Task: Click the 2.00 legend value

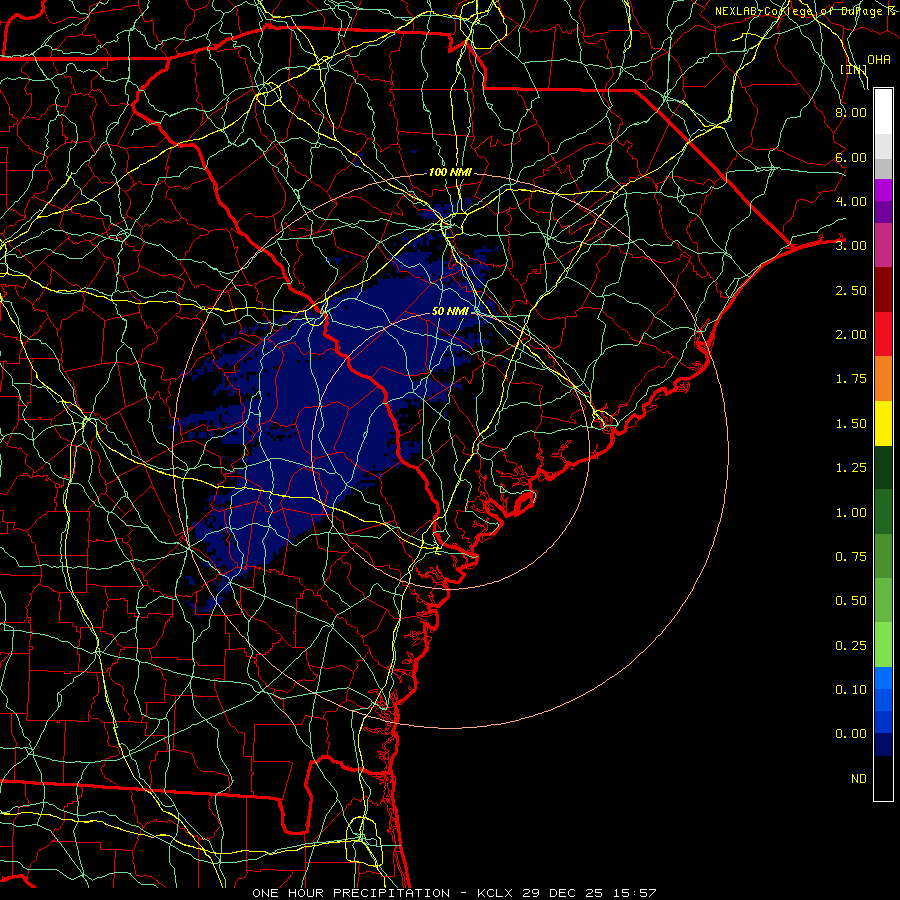Action: [851, 335]
